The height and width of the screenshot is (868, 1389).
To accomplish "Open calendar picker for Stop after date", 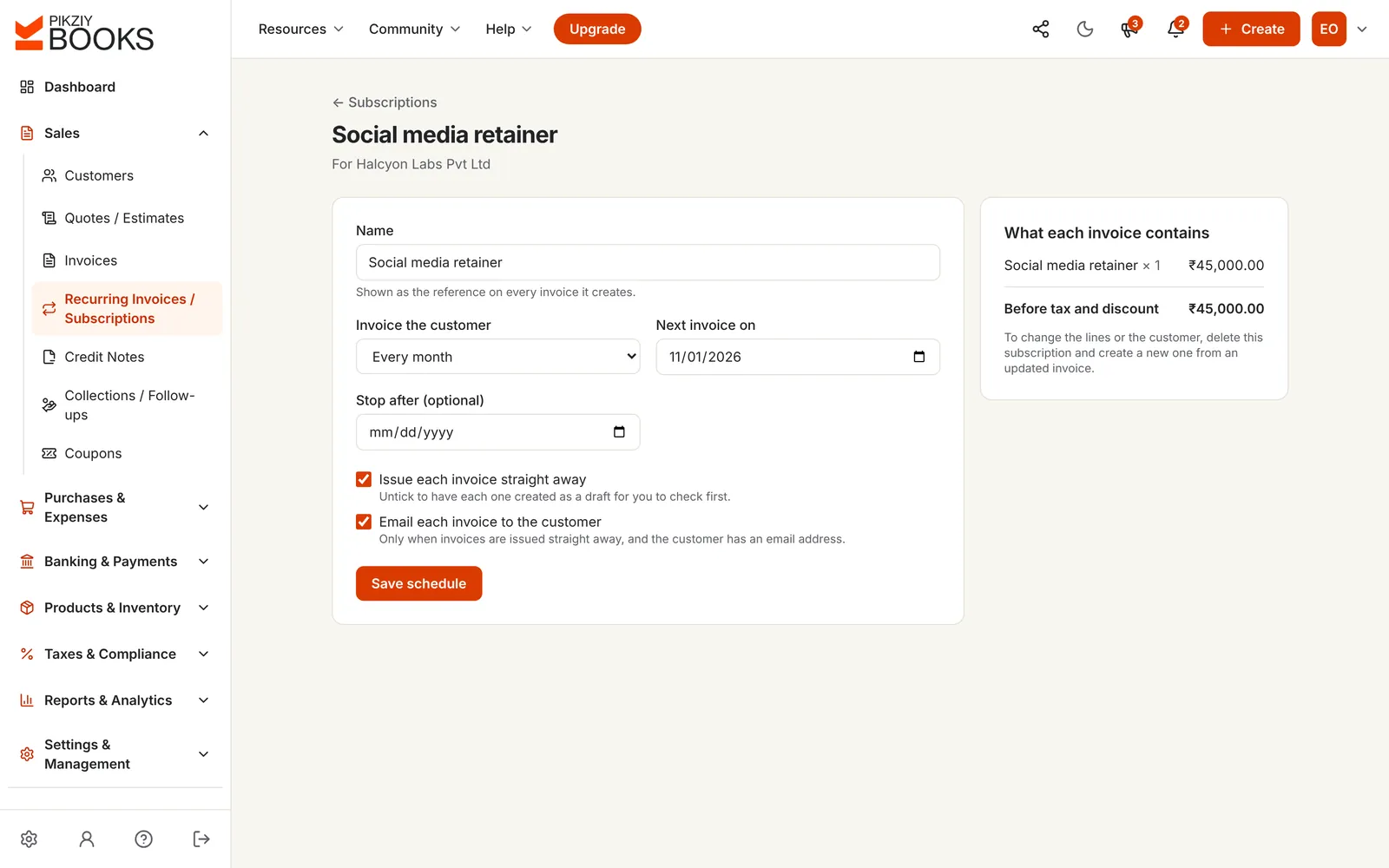I will pos(619,432).
